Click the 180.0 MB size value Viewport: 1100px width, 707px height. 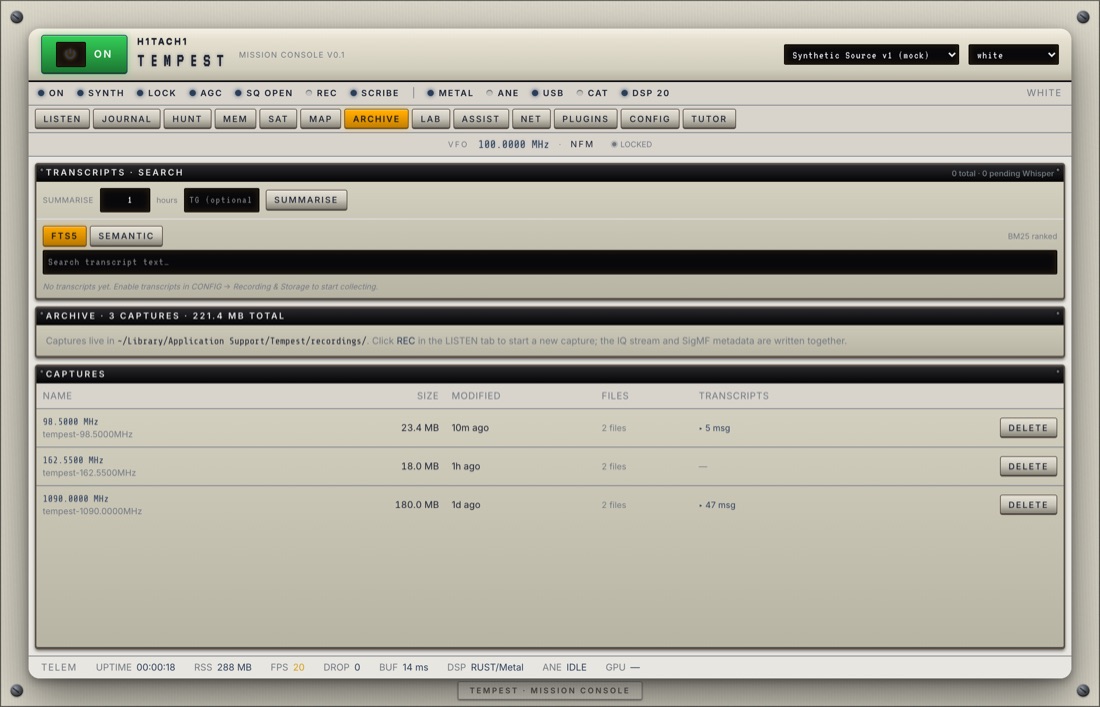point(417,505)
